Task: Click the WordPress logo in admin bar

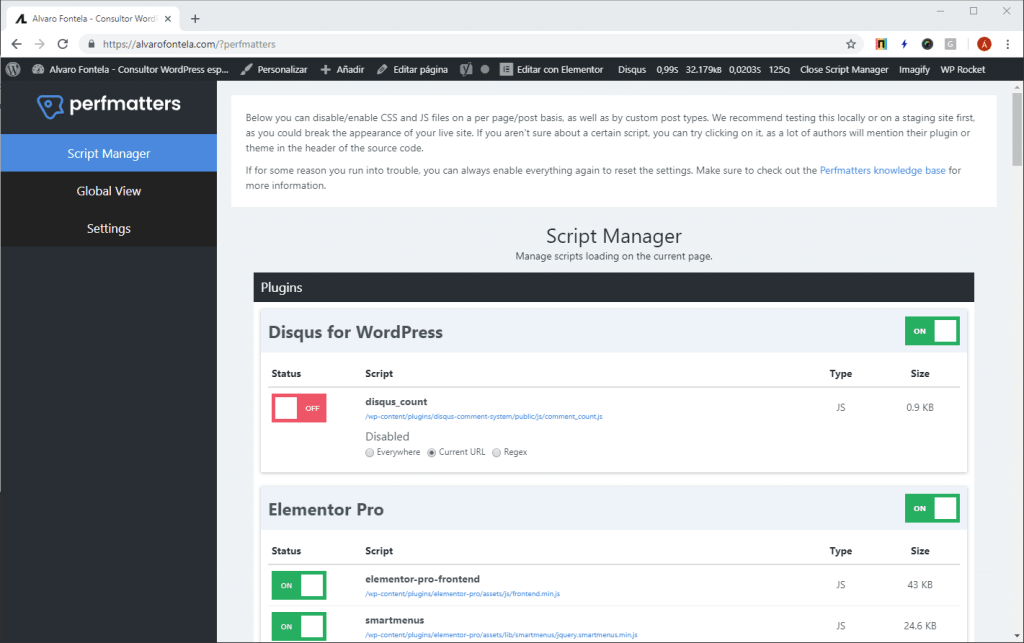Action: [x=13, y=69]
